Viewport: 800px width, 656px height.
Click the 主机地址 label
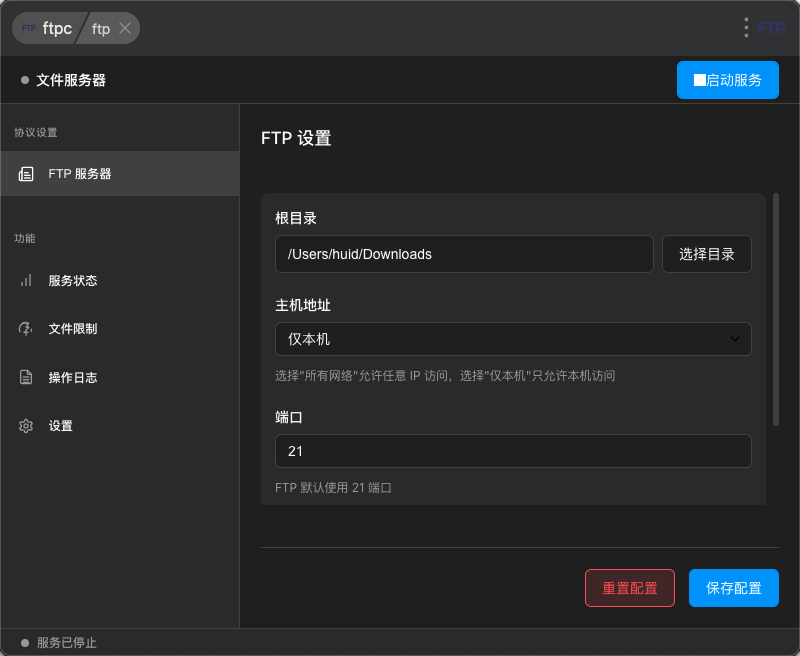click(303, 305)
